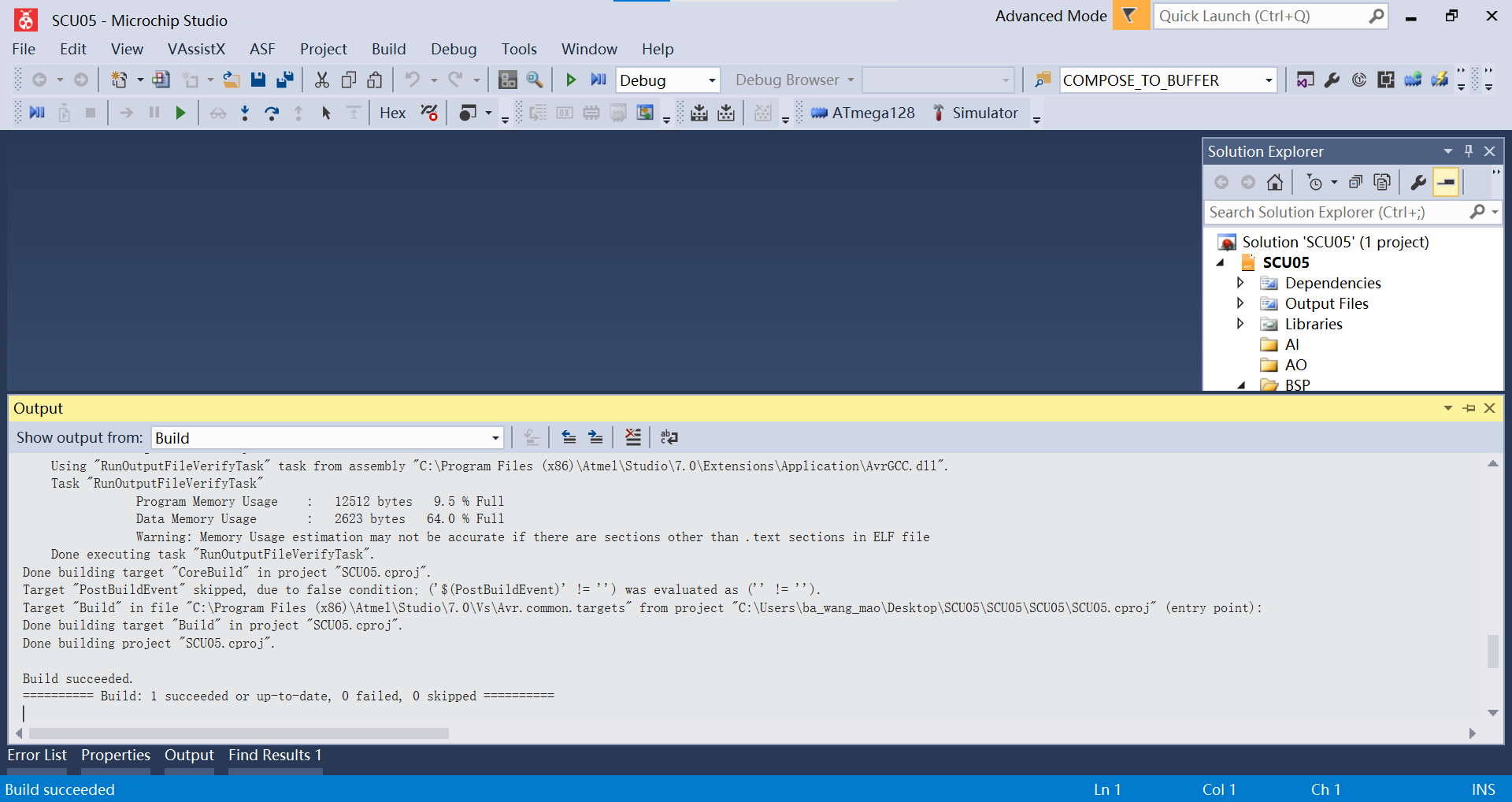Open the Debug menu
This screenshot has width=1512, height=802.
click(x=453, y=49)
